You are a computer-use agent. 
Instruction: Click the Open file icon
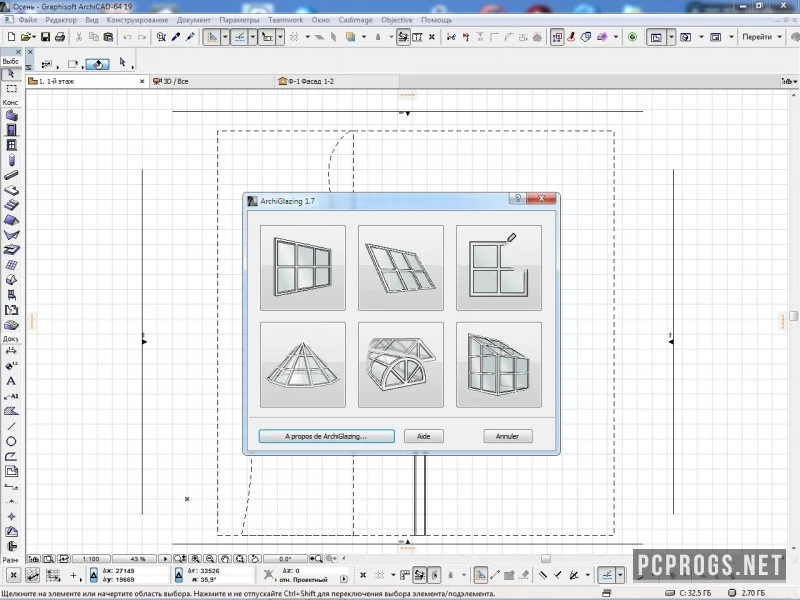click(x=27, y=37)
